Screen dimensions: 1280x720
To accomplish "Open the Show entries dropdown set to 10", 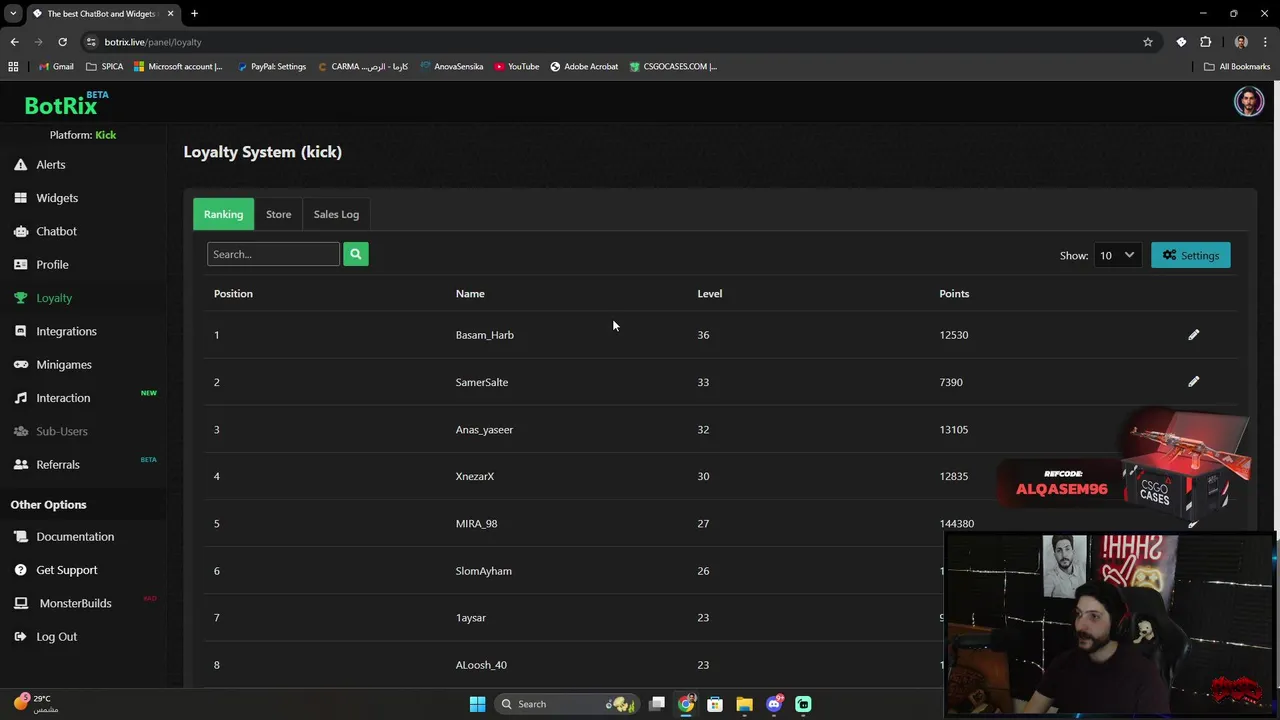I will [x=1117, y=255].
